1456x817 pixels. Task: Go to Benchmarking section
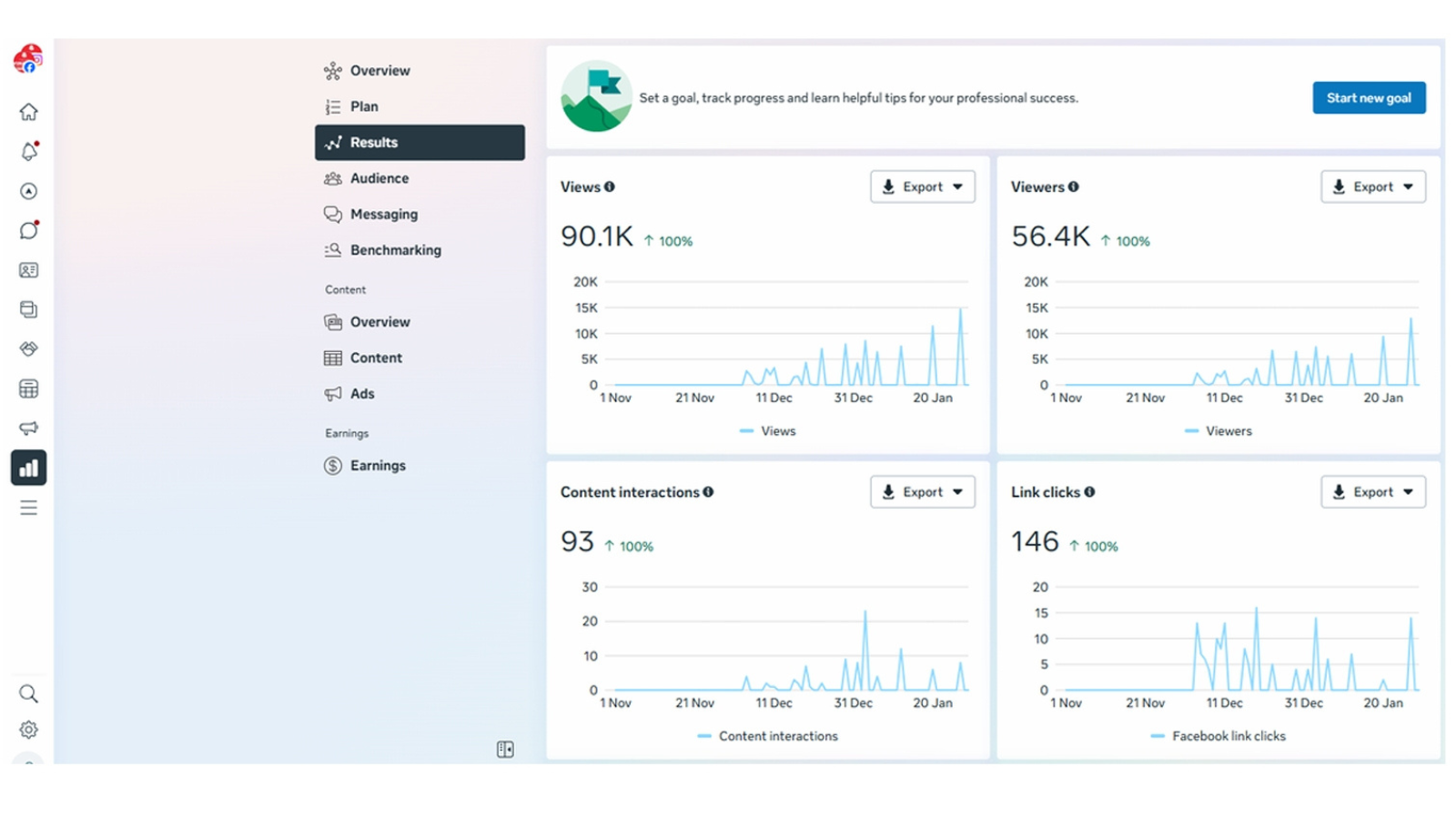coord(395,250)
